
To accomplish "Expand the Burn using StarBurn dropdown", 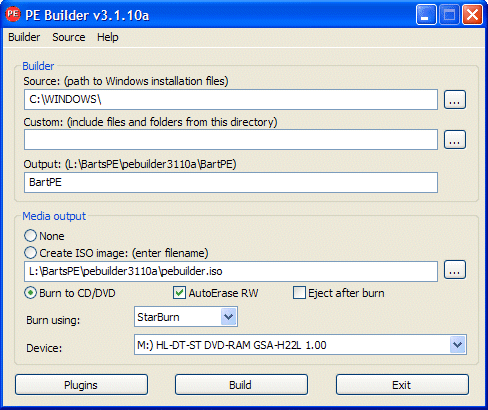I will [x=228, y=317].
